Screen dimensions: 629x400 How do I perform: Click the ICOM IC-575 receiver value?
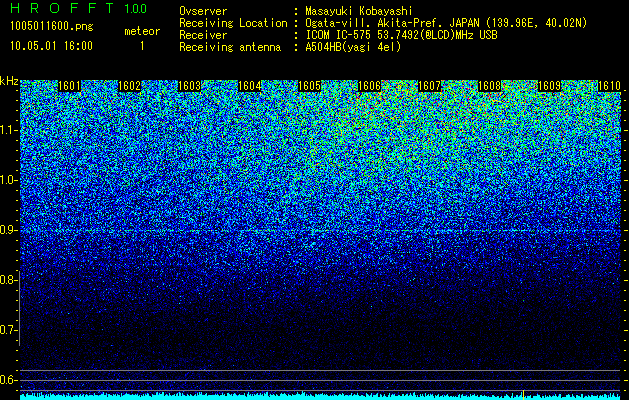pyautogui.click(x=402, y=35)
